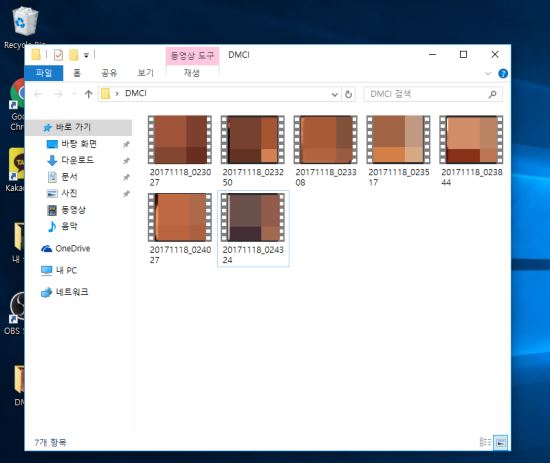The height and width of the screenshot is (463, 550).
Task: Click the properties icon in the quick access toolbar
Action: [x=58, y=55]
